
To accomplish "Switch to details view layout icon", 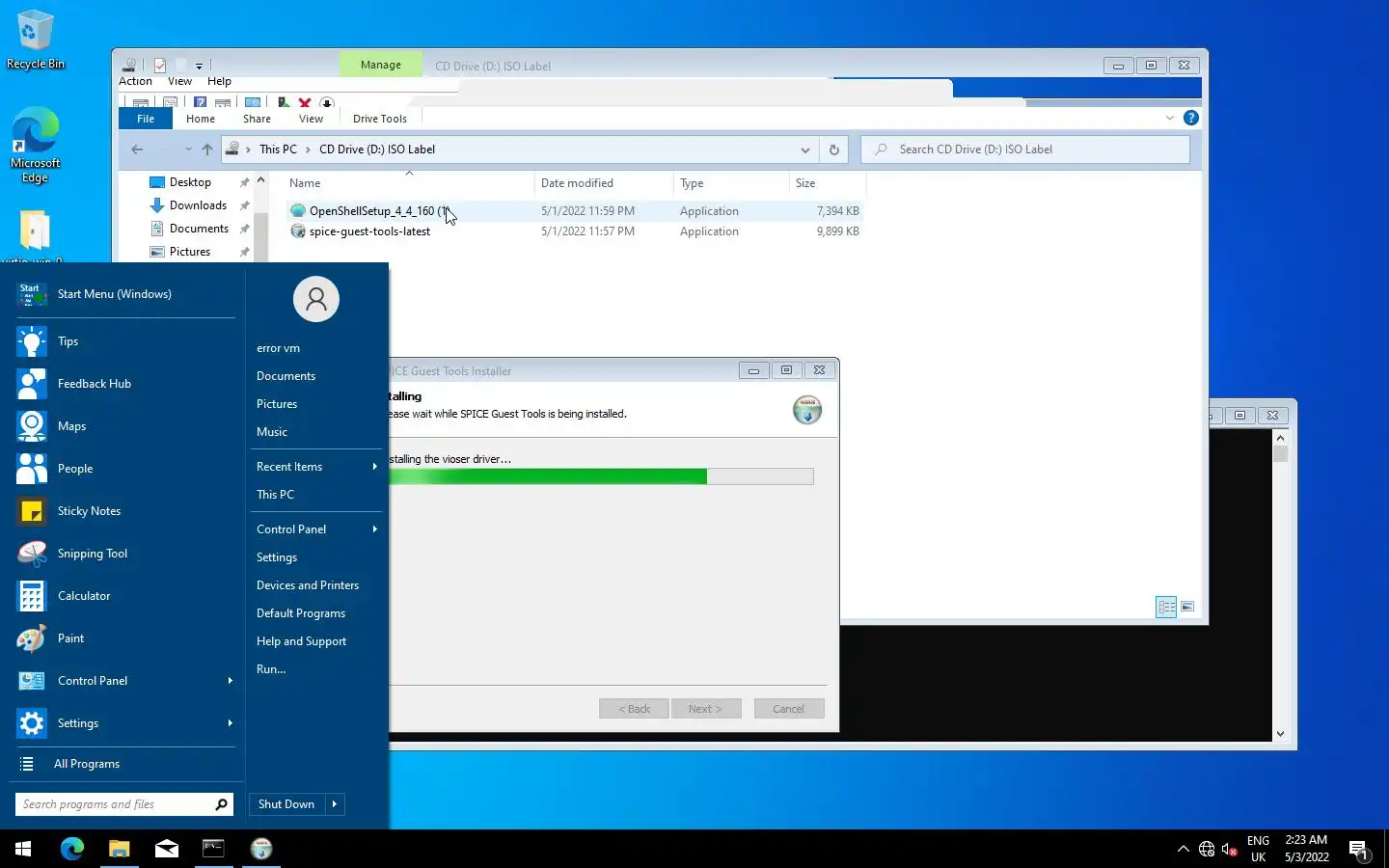I will [1166, 607].
